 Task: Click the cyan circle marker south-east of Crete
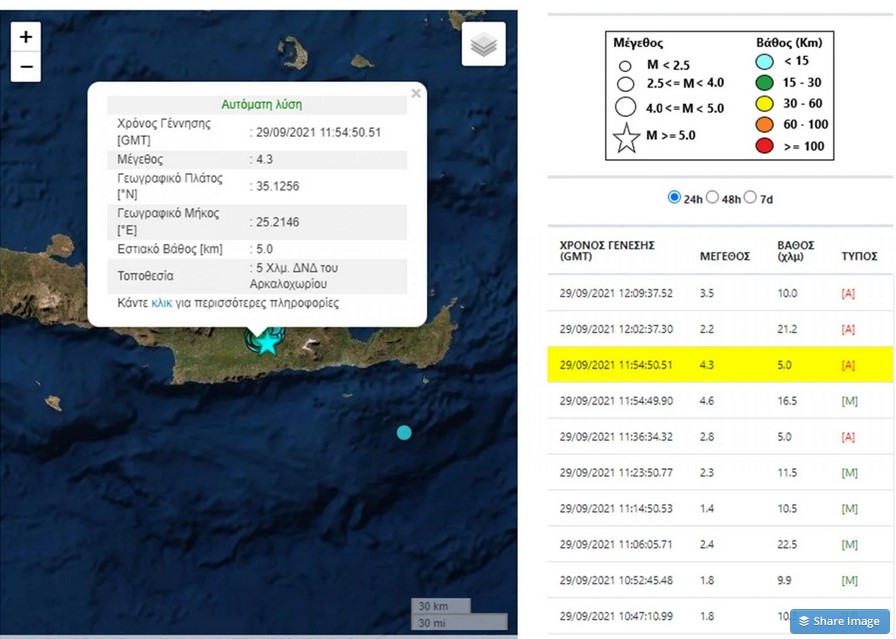pyautogui.click(x=404, y=433)
